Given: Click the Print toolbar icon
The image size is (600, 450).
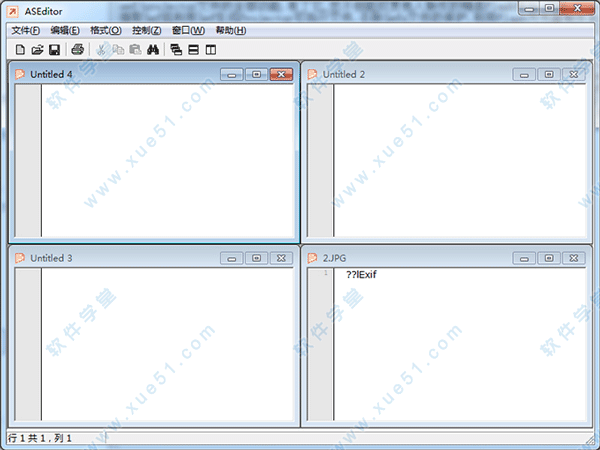Looking at the screenshot, I should click(x=77, y=49).
